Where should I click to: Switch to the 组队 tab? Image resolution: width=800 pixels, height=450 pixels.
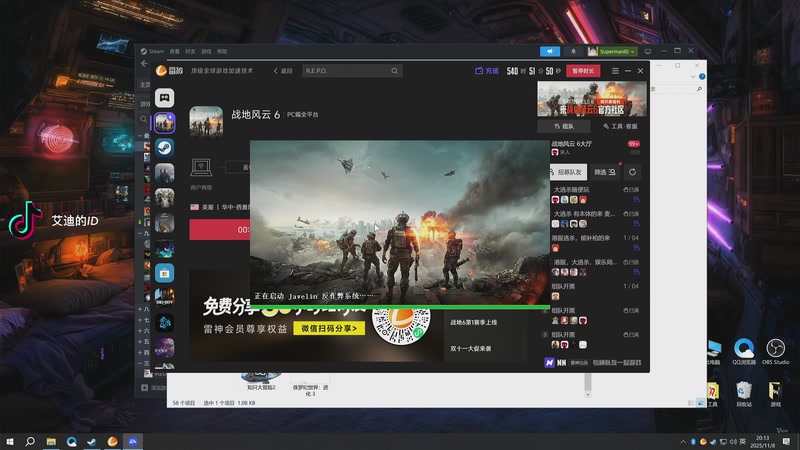pyautogui.click(x=564, y=126)
